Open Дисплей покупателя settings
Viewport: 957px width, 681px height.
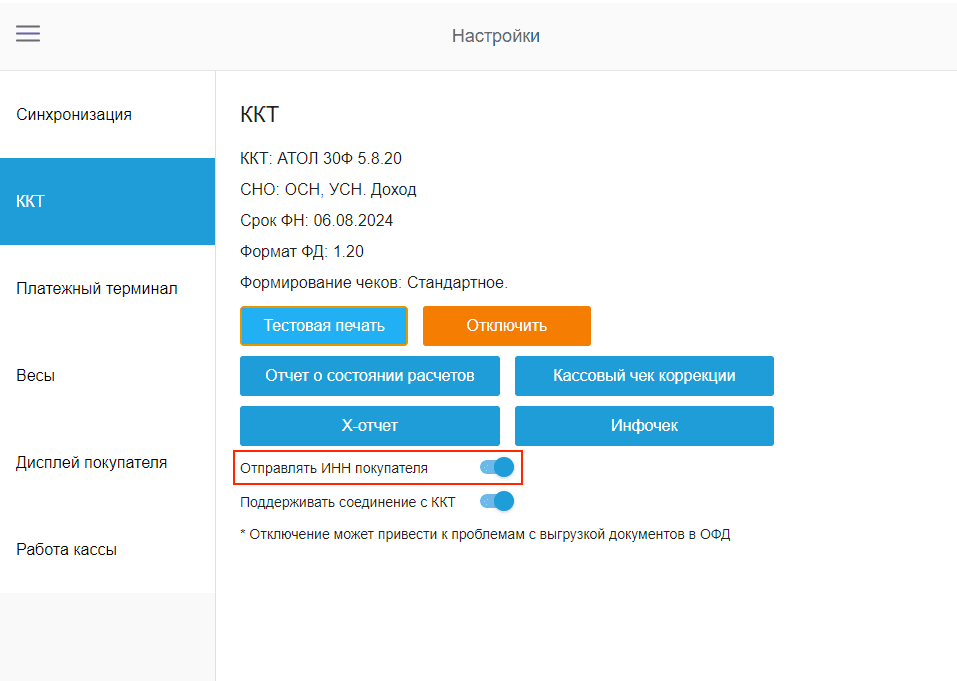(89, 462)
